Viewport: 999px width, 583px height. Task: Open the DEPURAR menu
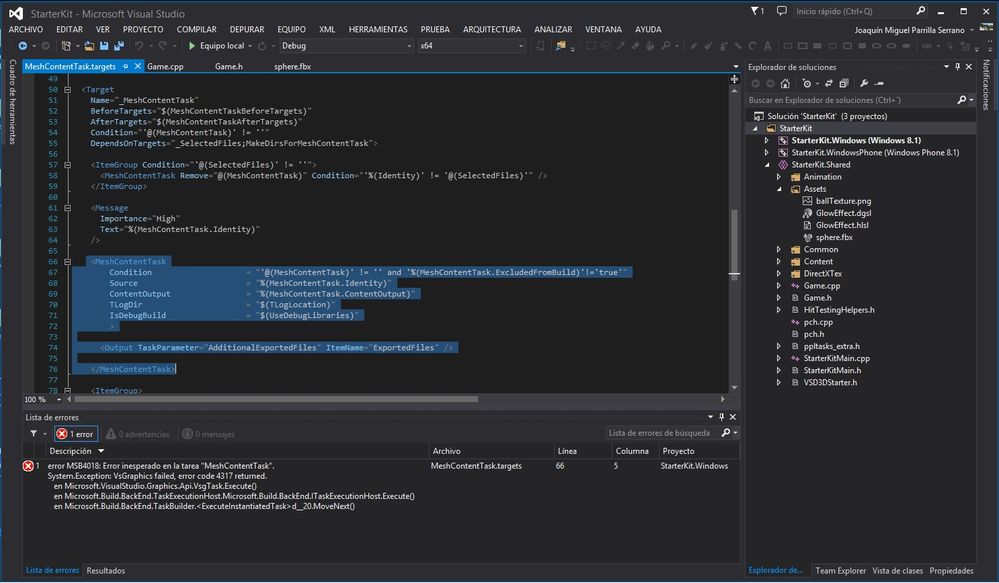tap(247, 29)
